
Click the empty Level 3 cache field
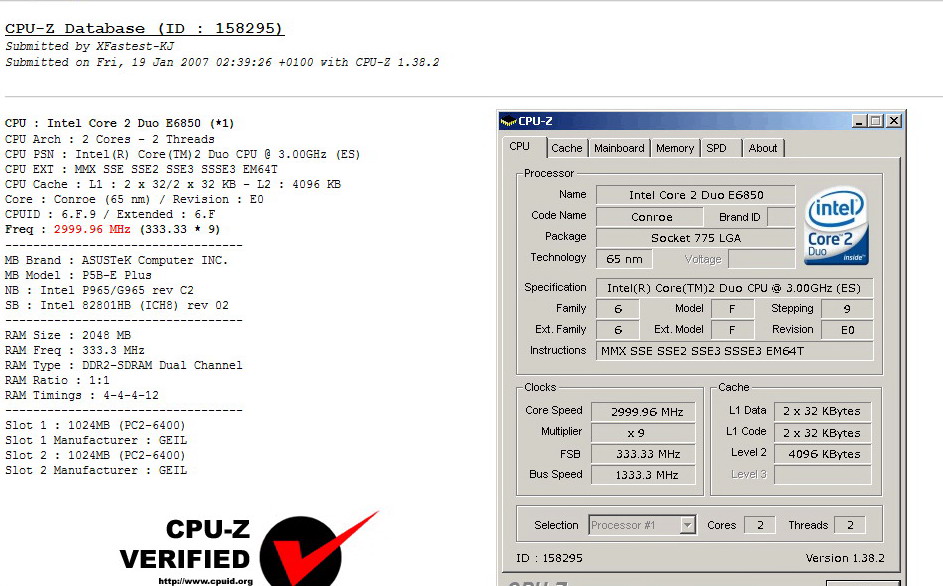point(822,475)
